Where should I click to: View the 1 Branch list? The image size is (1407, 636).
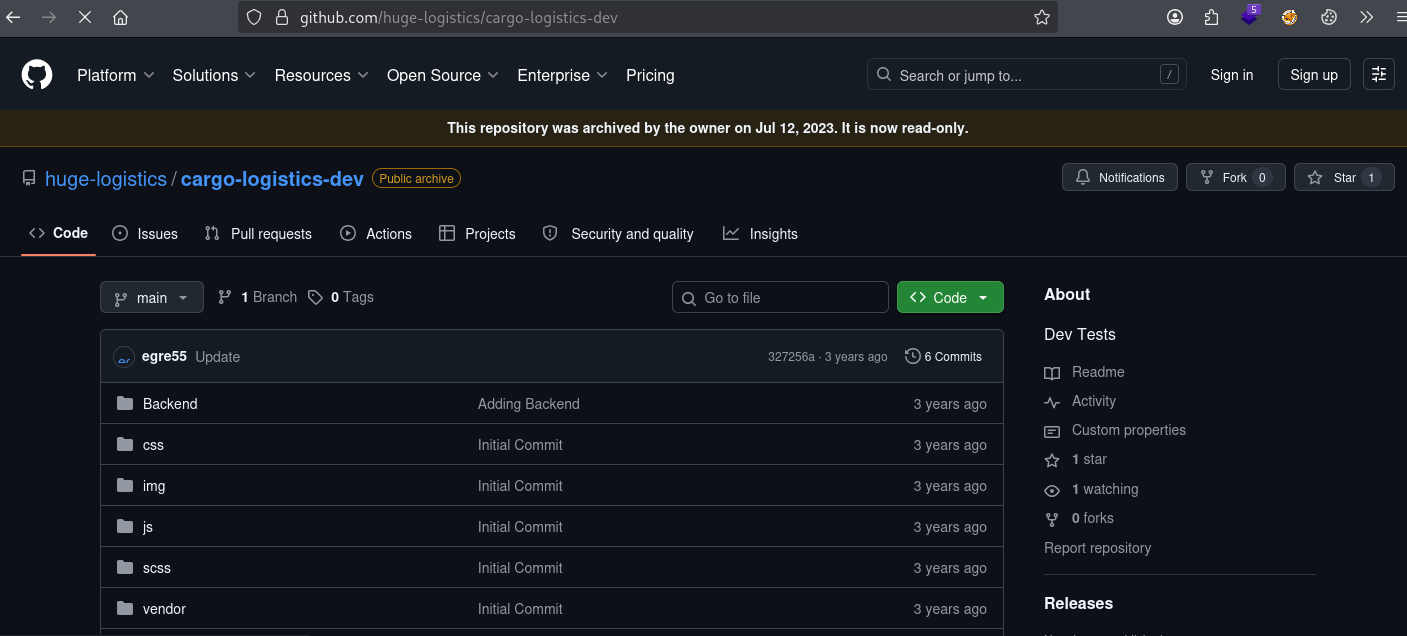click(257, 297)
